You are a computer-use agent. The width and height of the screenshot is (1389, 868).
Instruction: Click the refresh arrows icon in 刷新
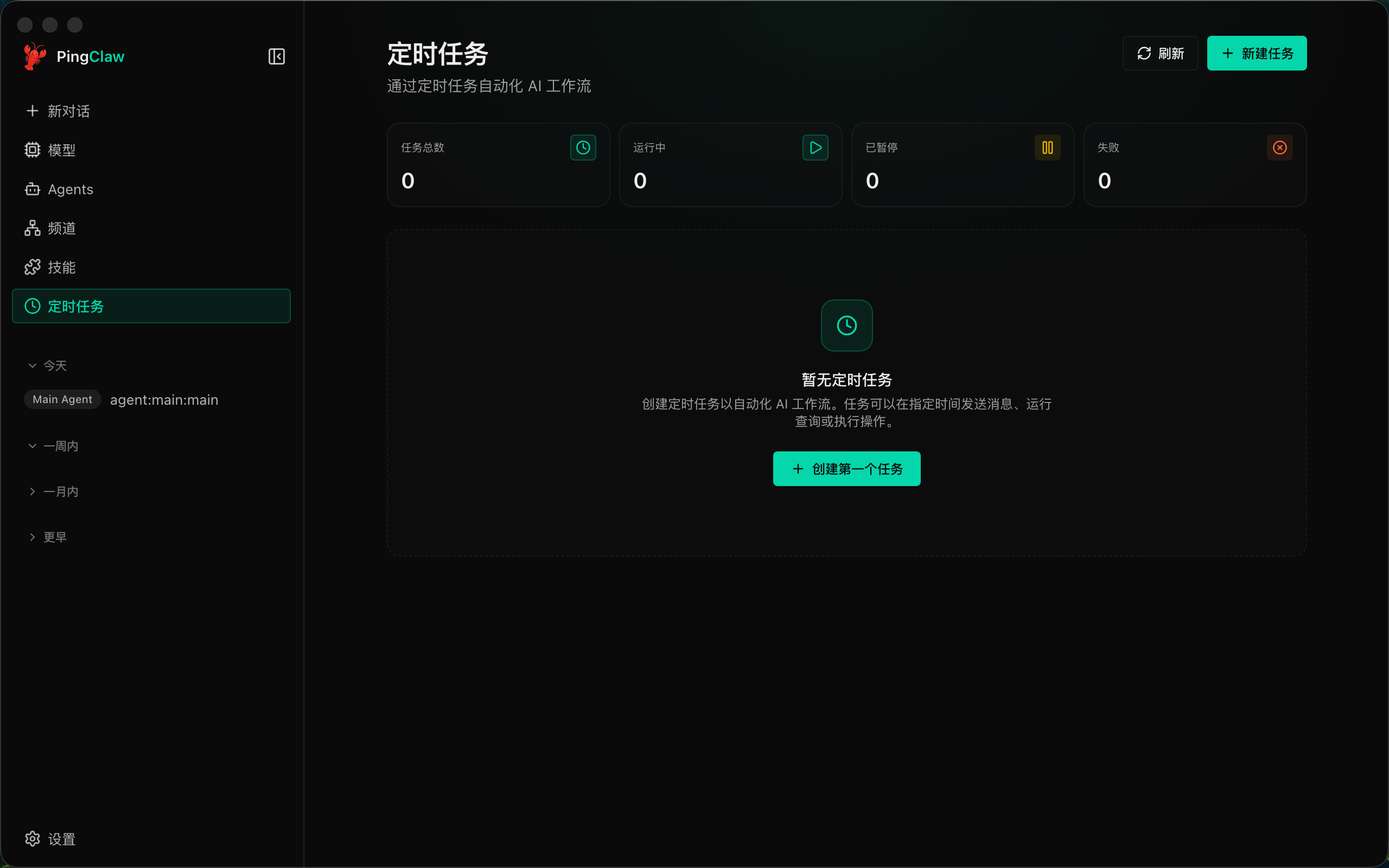(1144, 53)
